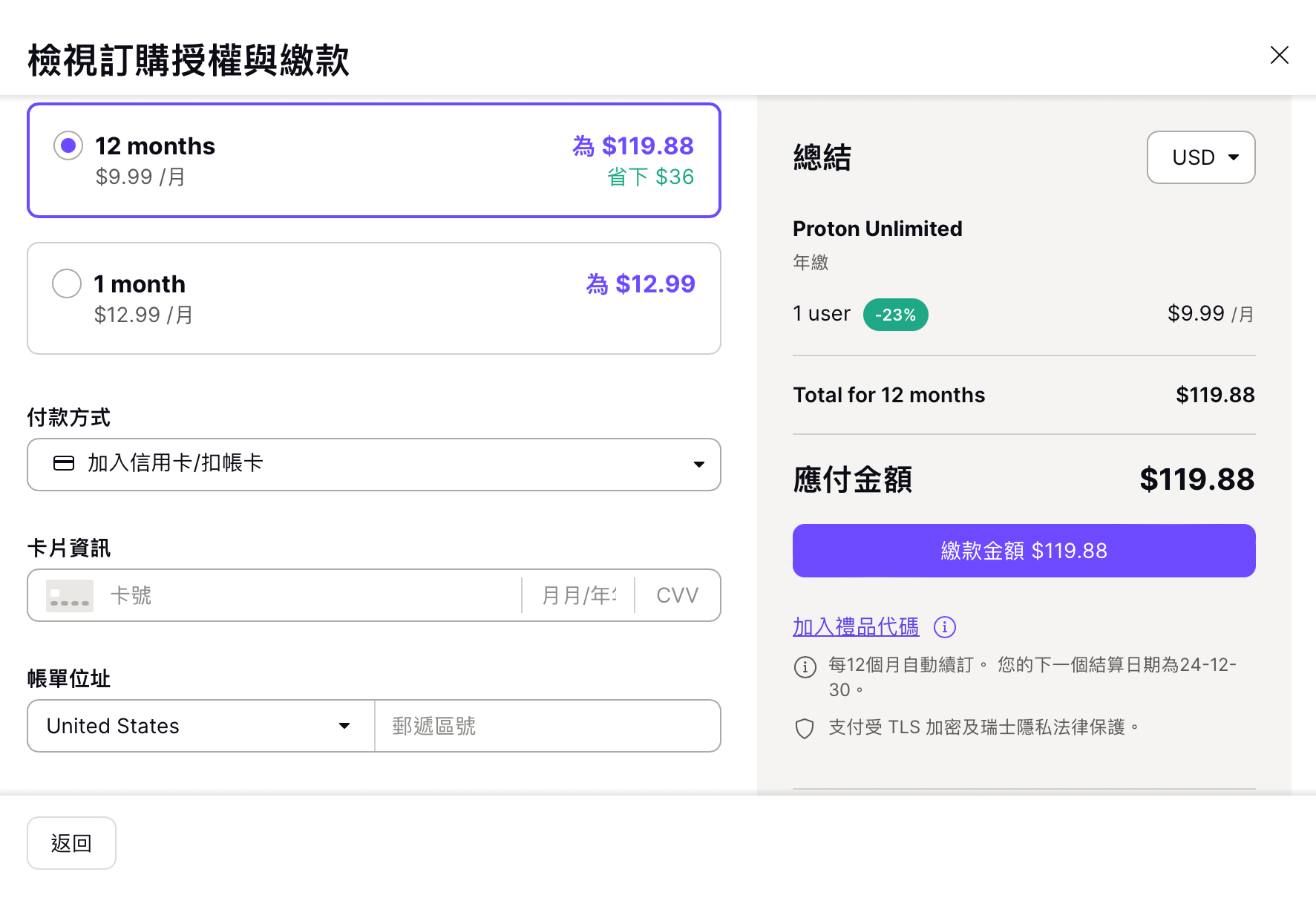Open the 加入禮品代碼 gift code link
1316x898 pixels.
click(x=856, y=627)
